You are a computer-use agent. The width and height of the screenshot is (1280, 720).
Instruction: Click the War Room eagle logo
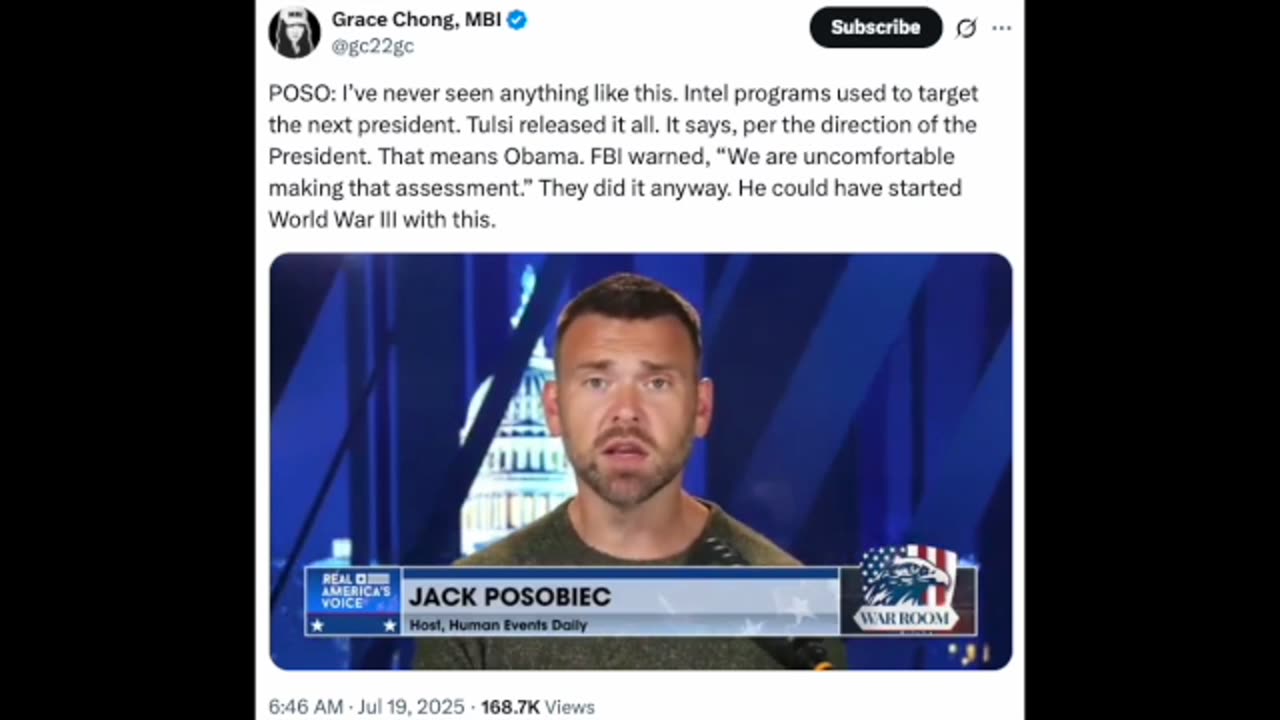coord(908,589)
